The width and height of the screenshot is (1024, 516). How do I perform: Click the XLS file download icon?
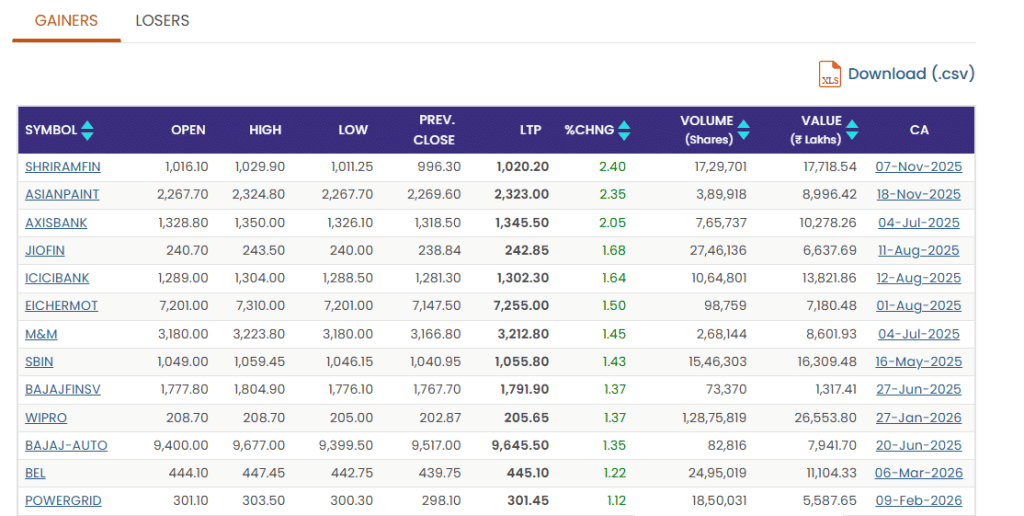830,74
